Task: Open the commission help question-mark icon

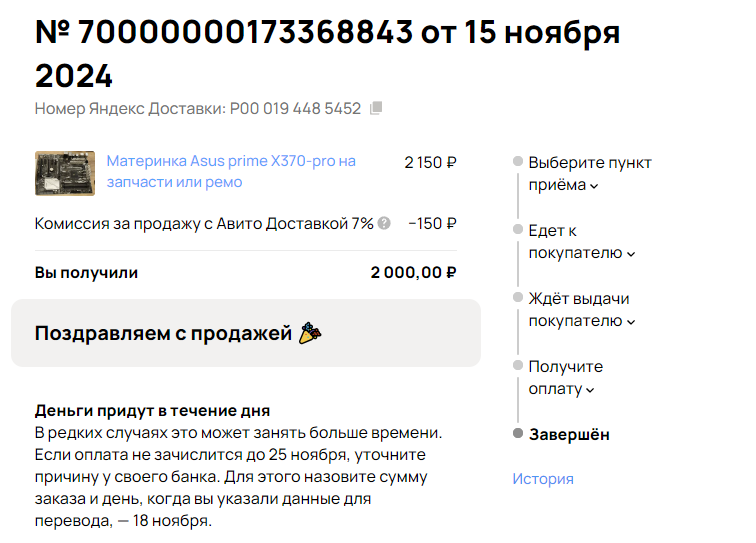Action: coord(384,223)
